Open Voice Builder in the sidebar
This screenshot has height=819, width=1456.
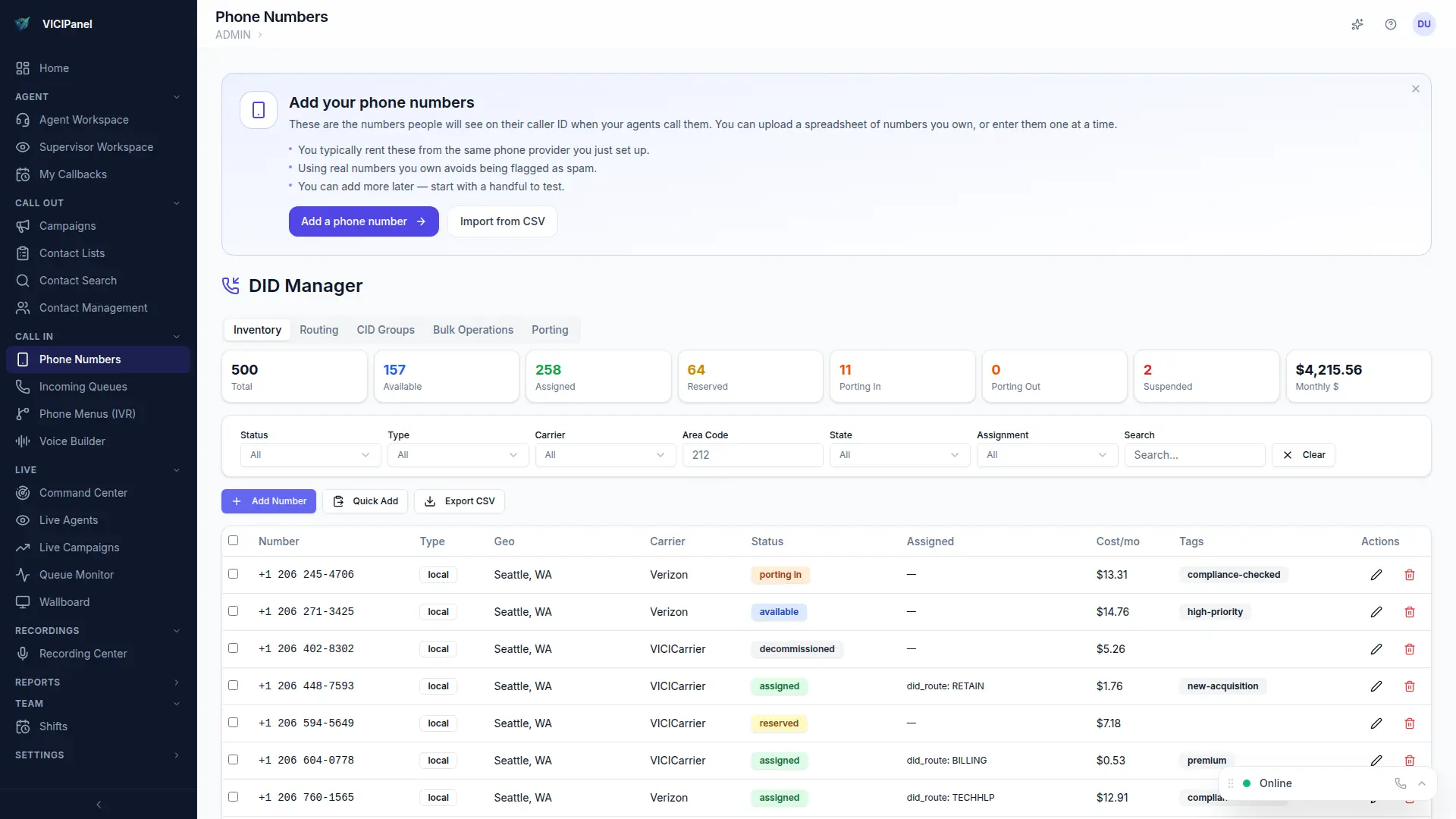[72, 441]
